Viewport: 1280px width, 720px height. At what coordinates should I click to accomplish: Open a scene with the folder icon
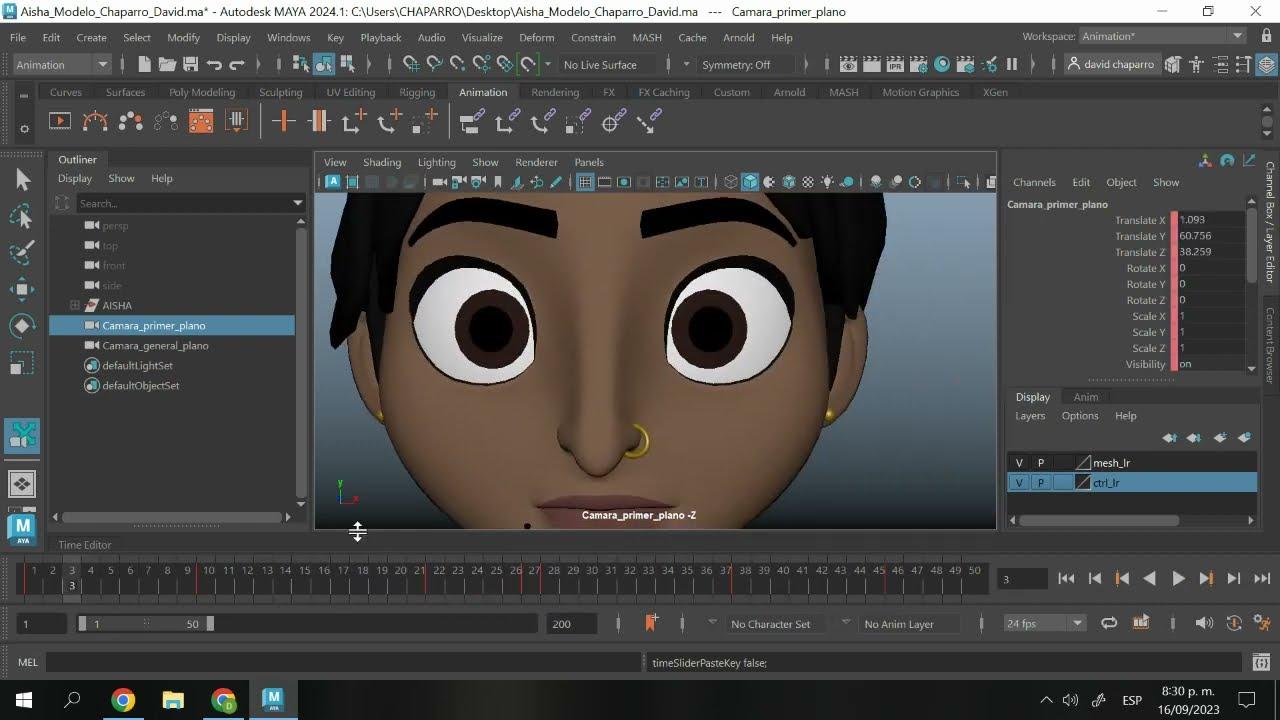tap(167, 64)
